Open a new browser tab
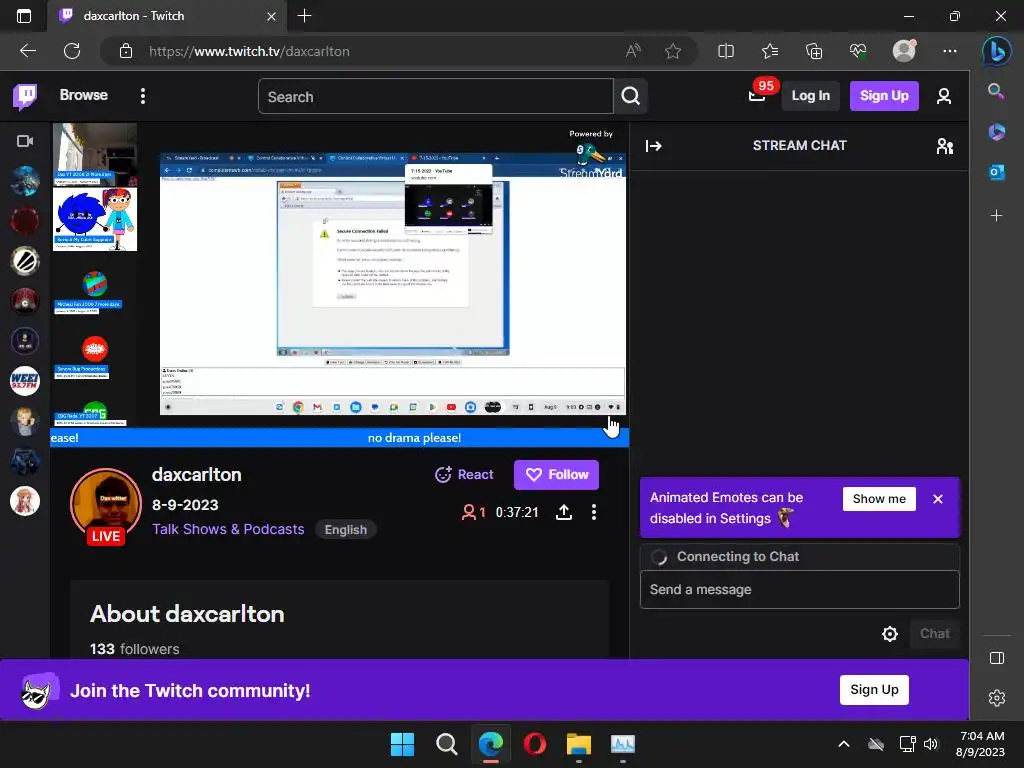Image resolution: width=1024 pixels, height=768 pixels. (304, 16)
